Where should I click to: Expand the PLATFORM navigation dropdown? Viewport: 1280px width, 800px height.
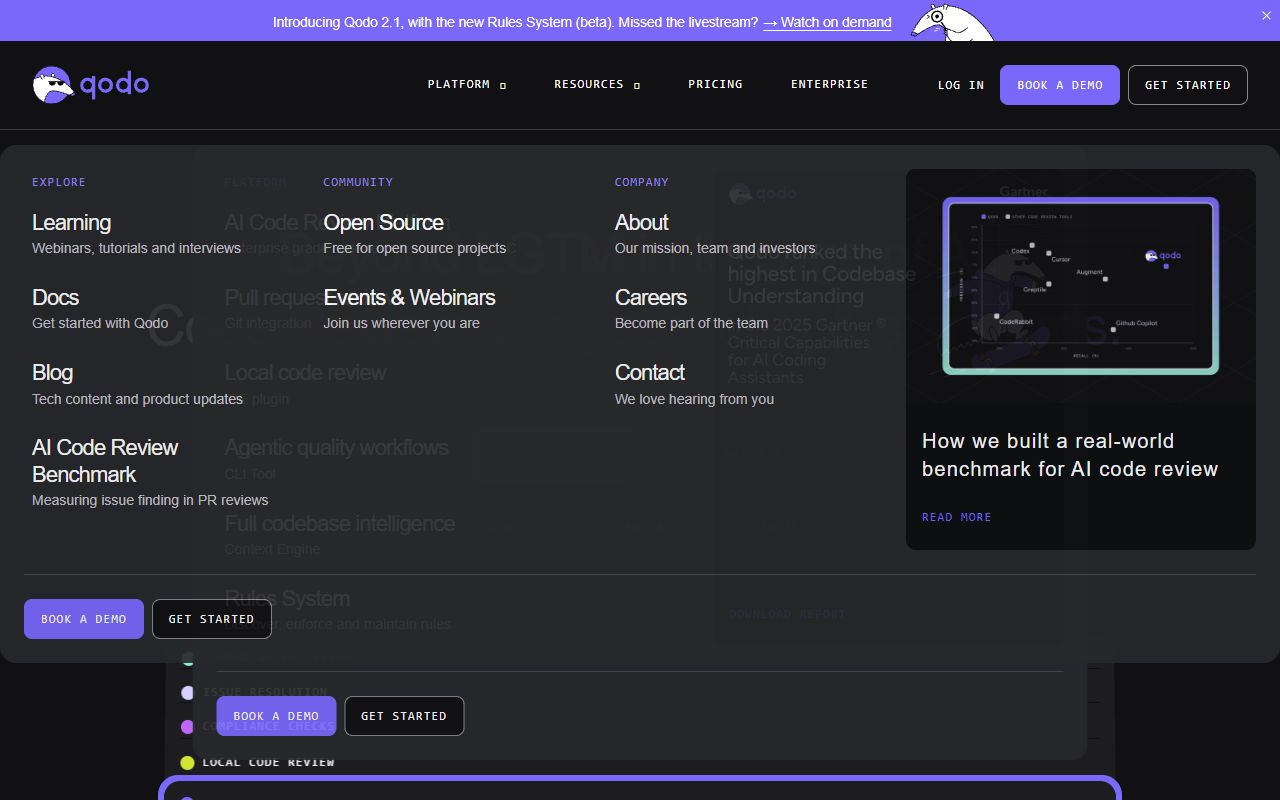point(459,84)
